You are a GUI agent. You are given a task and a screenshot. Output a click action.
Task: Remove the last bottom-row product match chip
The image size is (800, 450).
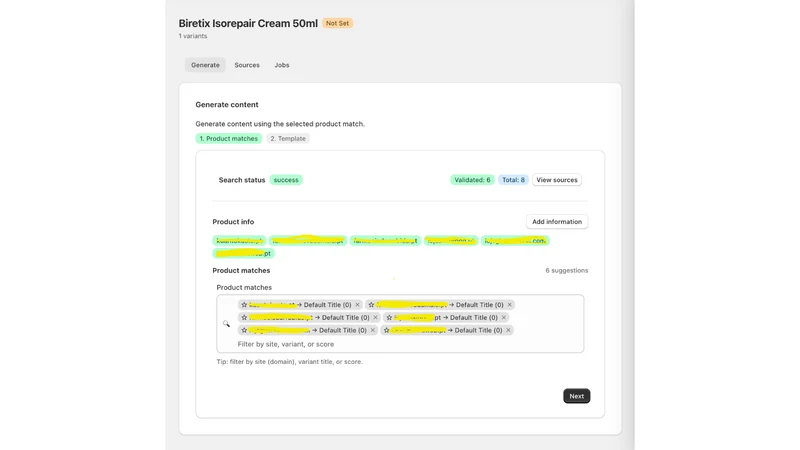[x=508, y=330]
